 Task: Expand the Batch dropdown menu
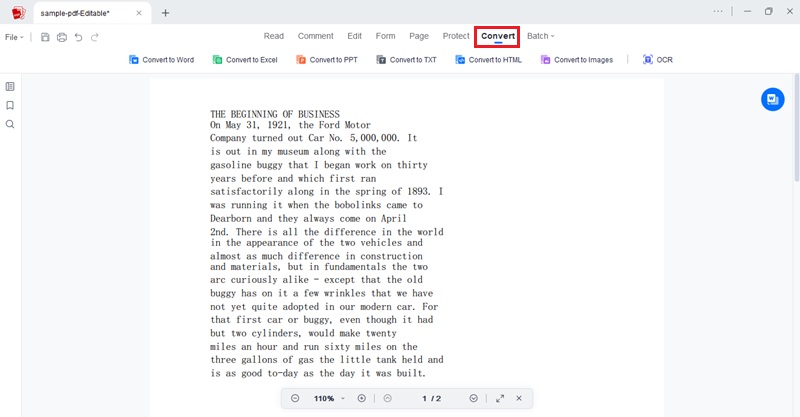[x=540, y=36]
